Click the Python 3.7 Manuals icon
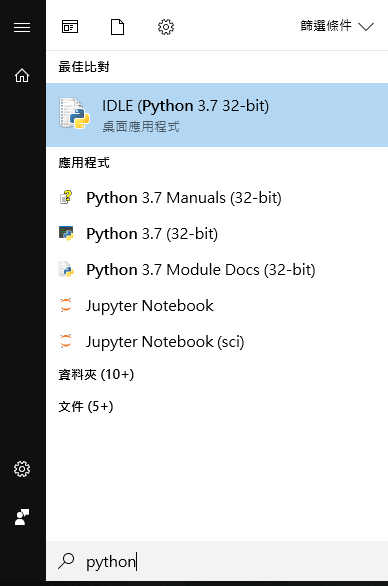Image resolution: width=388 pixels, height=586 pixels. click(66, 198)
